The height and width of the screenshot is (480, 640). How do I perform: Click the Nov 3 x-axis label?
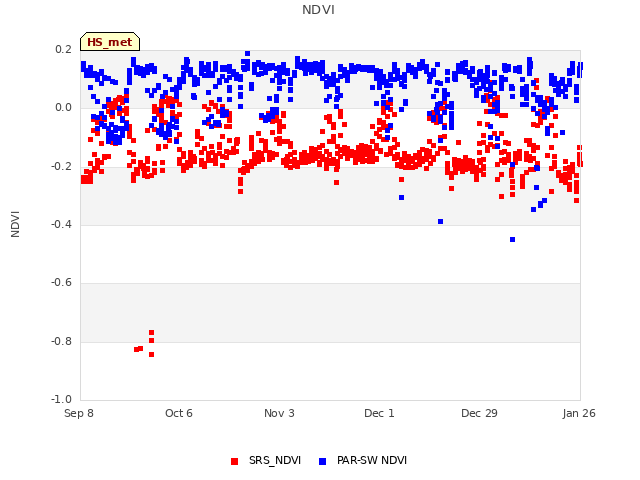(279, 413)
